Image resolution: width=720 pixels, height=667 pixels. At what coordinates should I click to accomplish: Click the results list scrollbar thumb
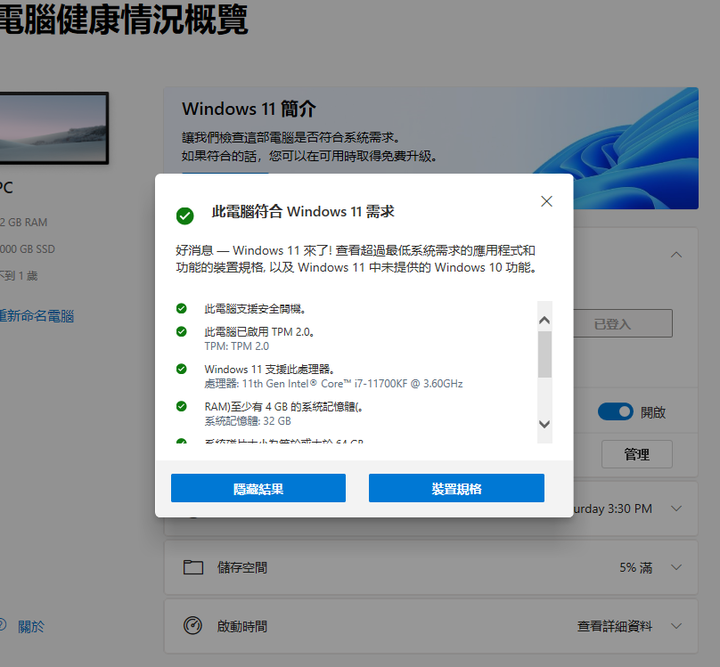pyautogui.click(x=545, y=354)
